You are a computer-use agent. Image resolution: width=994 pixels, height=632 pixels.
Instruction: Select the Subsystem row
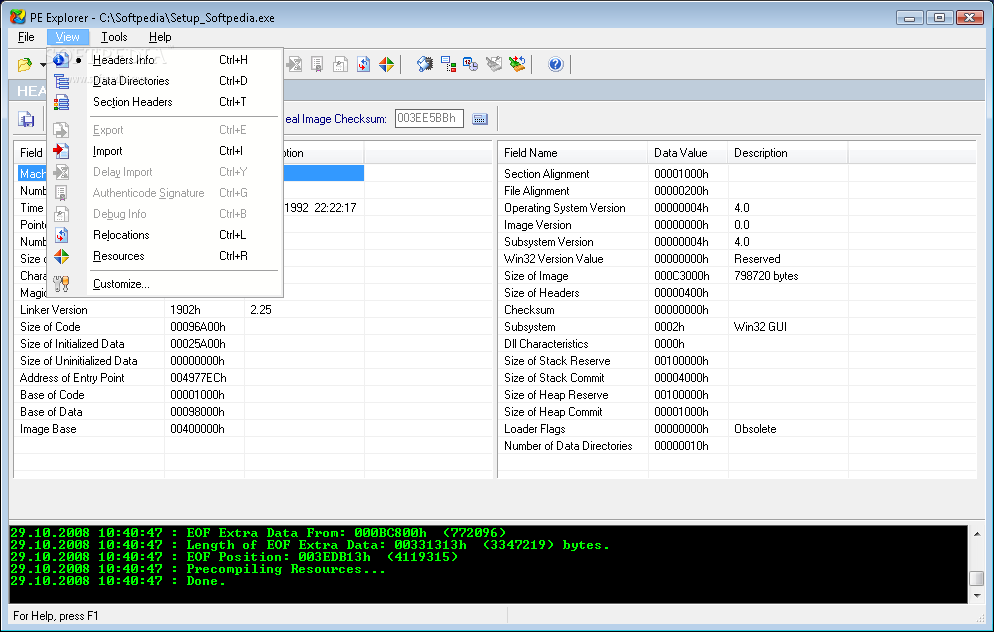(737, 327)
